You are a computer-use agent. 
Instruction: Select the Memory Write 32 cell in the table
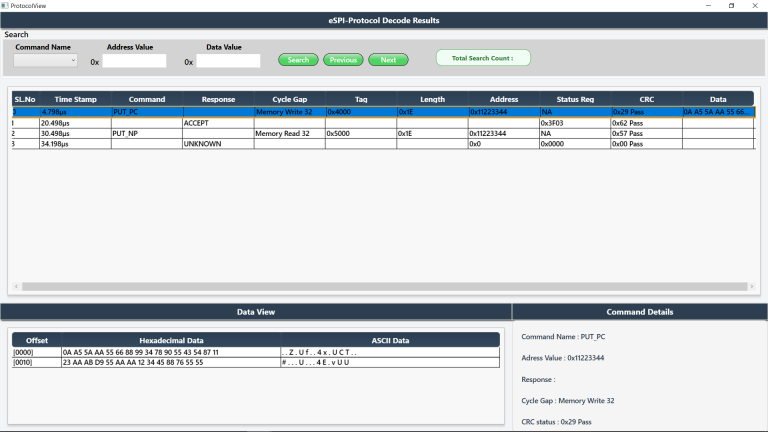(289, 112)
